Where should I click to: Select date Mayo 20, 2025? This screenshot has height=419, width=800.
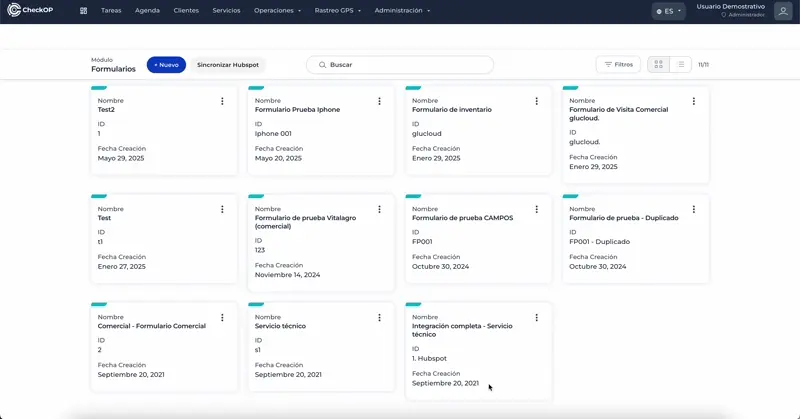[x=278, y=159]
